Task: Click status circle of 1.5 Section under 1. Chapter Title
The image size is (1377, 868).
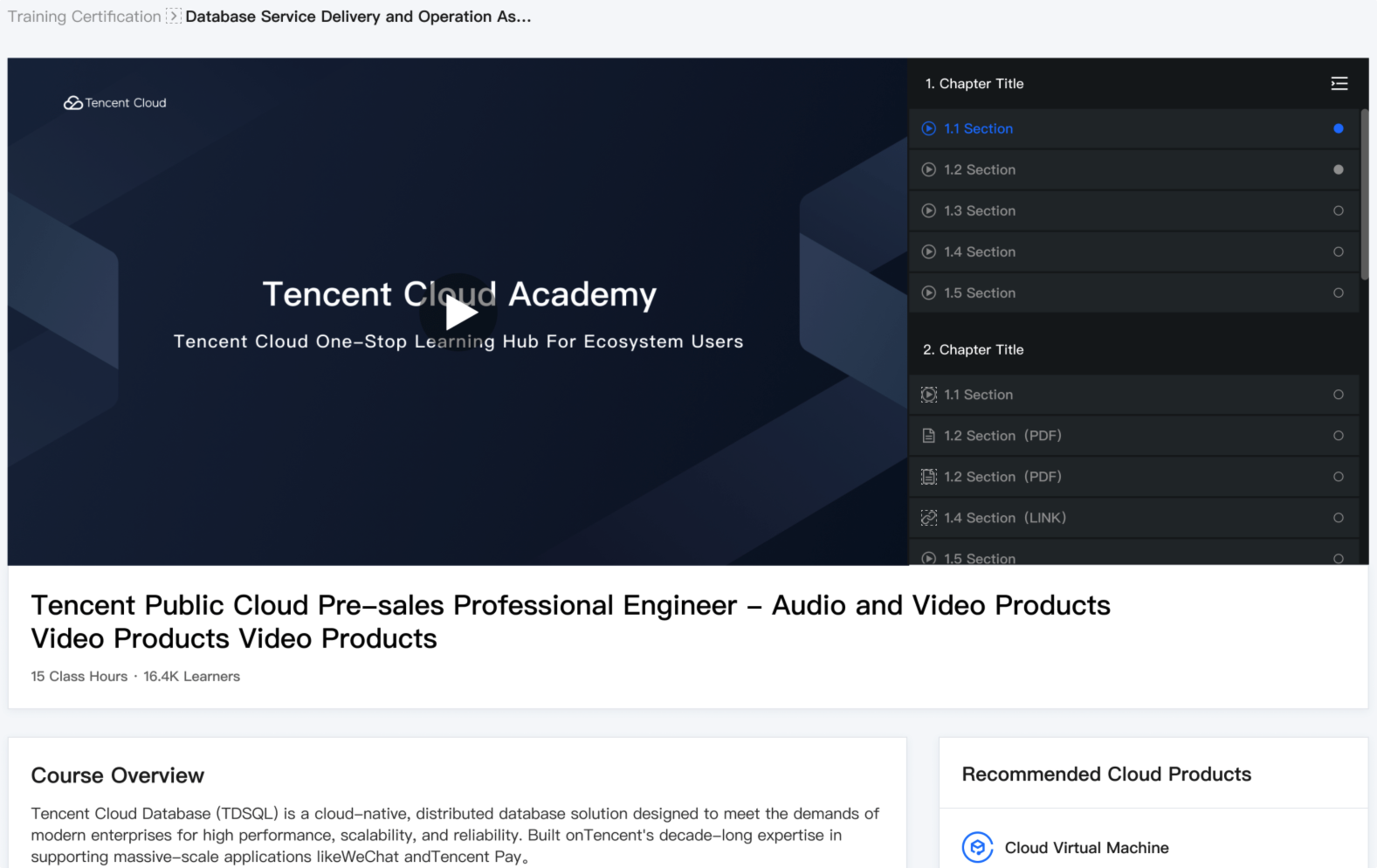Action: click(x=1339, y=293)
